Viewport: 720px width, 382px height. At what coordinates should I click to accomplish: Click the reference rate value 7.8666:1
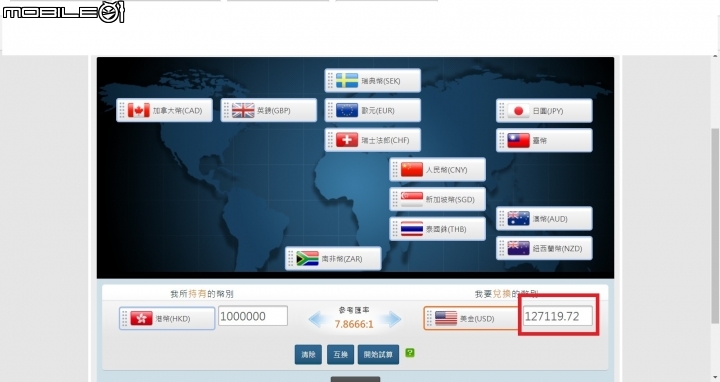point(354,324)
